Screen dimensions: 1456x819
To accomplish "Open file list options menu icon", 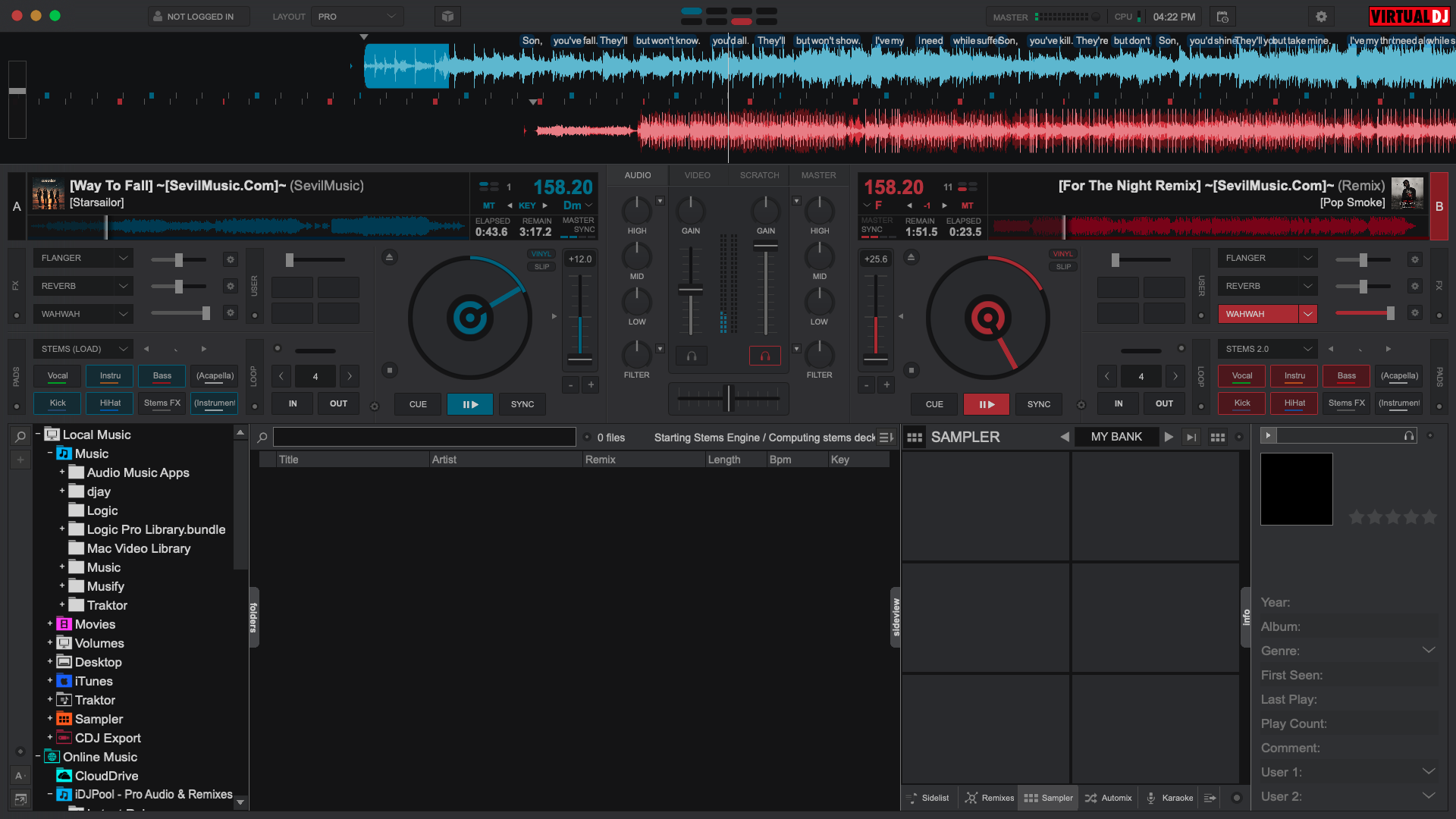I will point(886,438).
